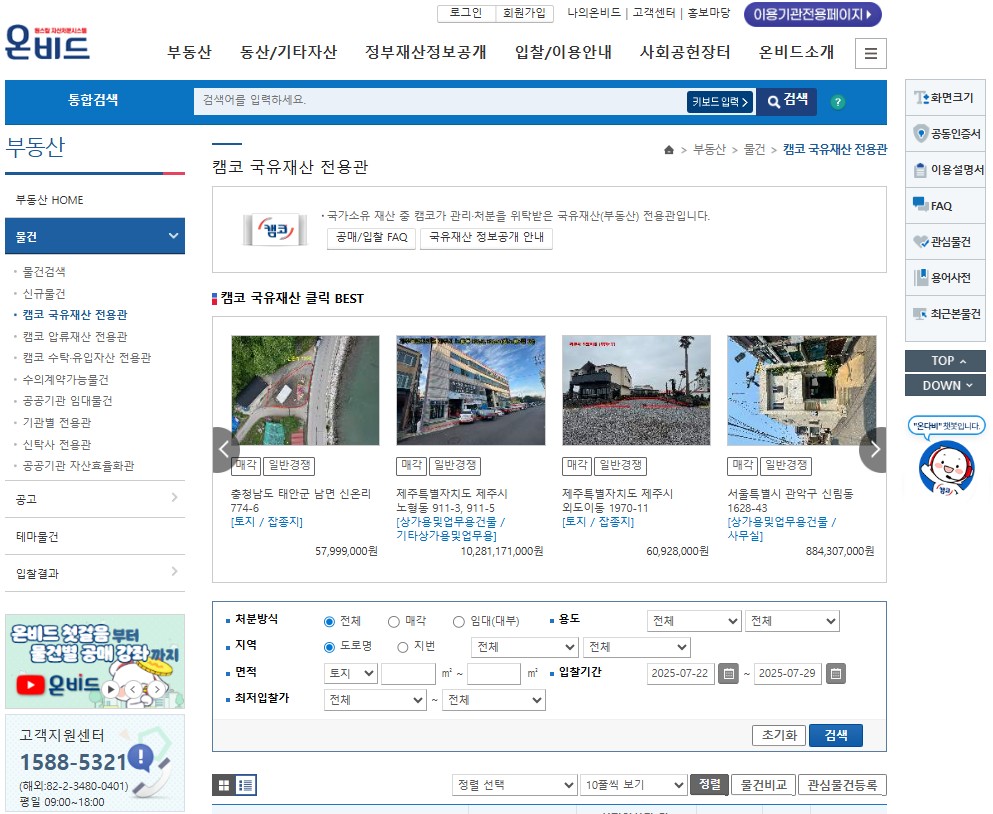Open minimum 최저입찰가 dropdown
This screenshot has height=814, width=993.
pos(375,700)
